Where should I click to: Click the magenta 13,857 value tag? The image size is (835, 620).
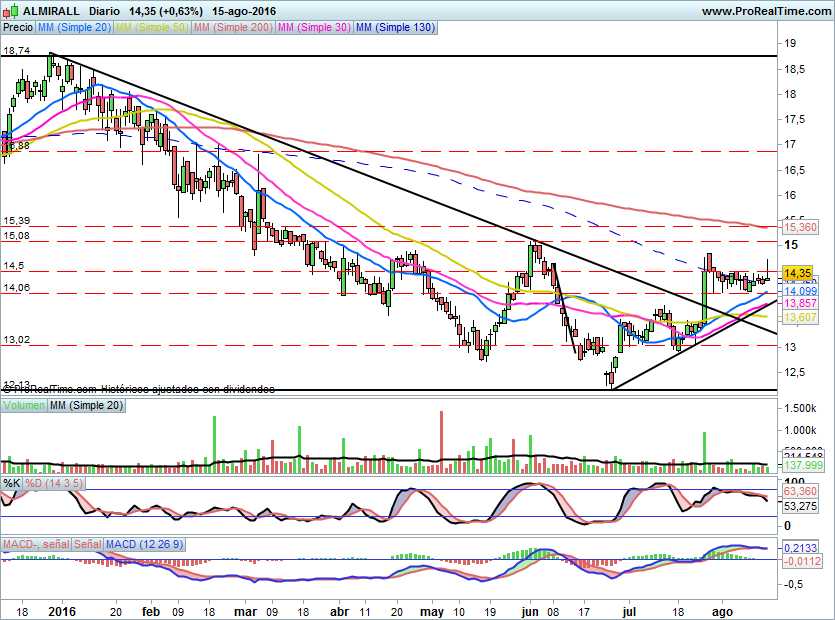800,303
